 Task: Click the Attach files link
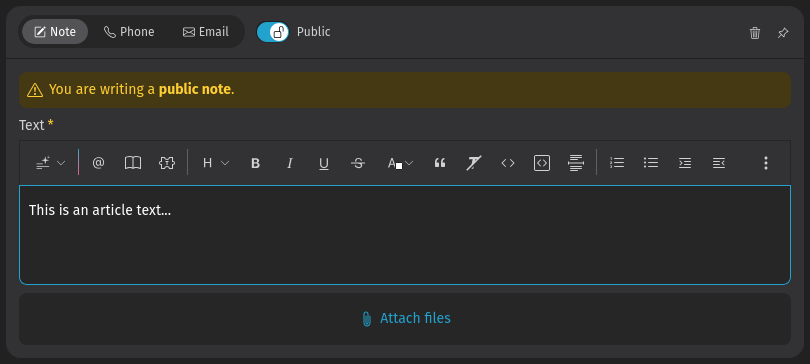406,319
